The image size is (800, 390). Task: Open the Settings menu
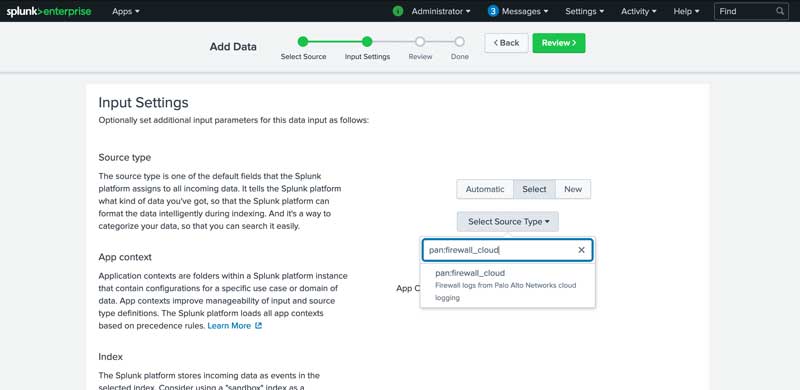[x=584, y=11]
